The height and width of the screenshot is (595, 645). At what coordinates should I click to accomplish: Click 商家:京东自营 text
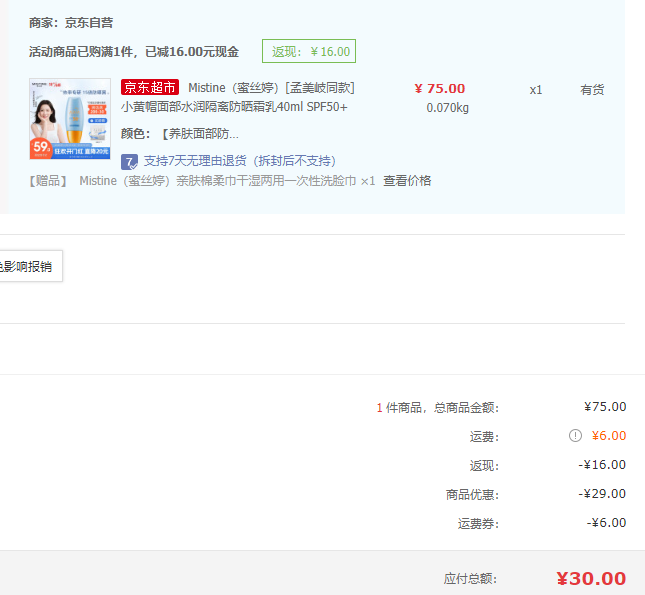pyautogui.click(x=71, y=23)
